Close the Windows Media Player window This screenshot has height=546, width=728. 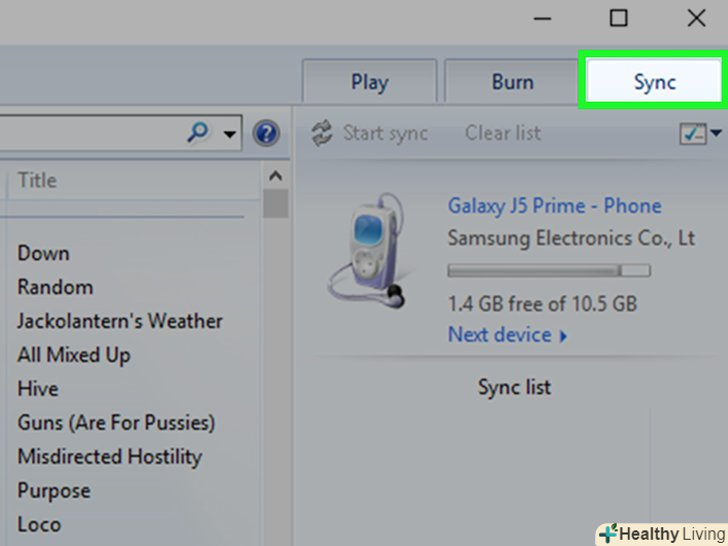tap(696, 18)
